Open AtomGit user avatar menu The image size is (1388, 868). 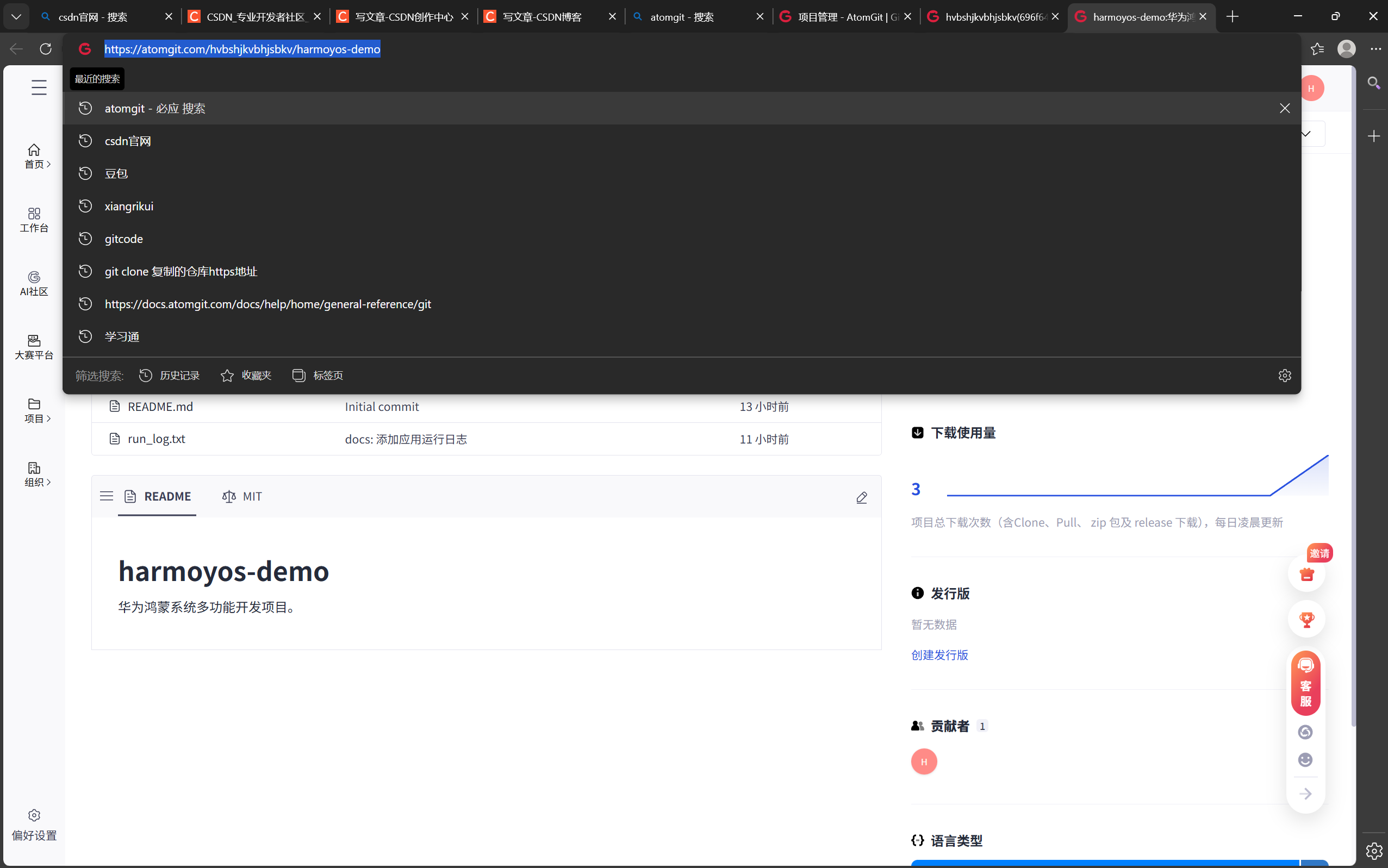click(1311, 89)
